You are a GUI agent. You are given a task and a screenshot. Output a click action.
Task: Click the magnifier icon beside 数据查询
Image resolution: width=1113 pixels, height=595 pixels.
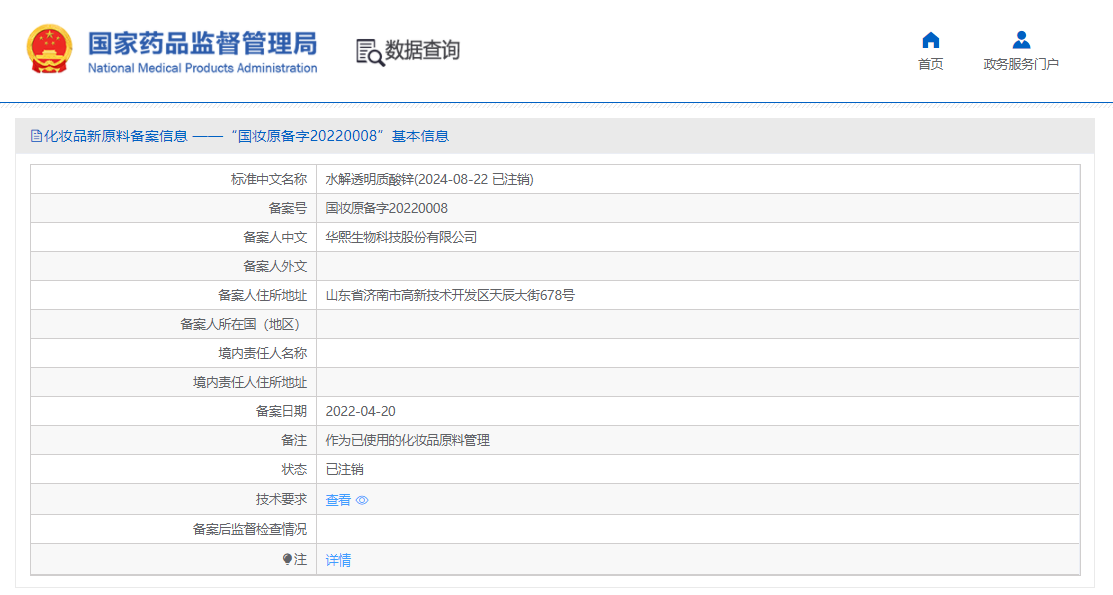[x=367, y=50]
